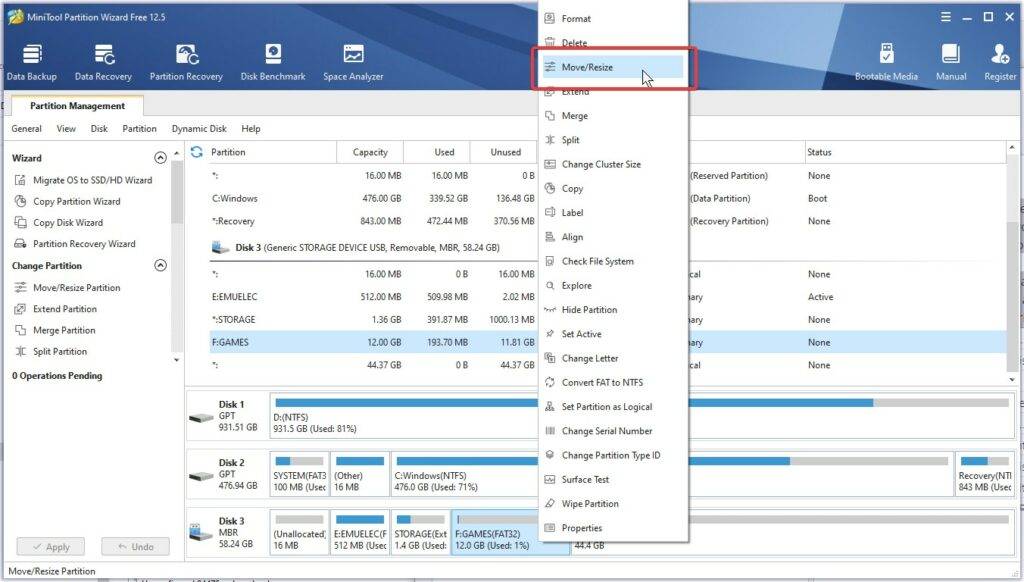Start Disk Benchmark tool

pos(273,63)
